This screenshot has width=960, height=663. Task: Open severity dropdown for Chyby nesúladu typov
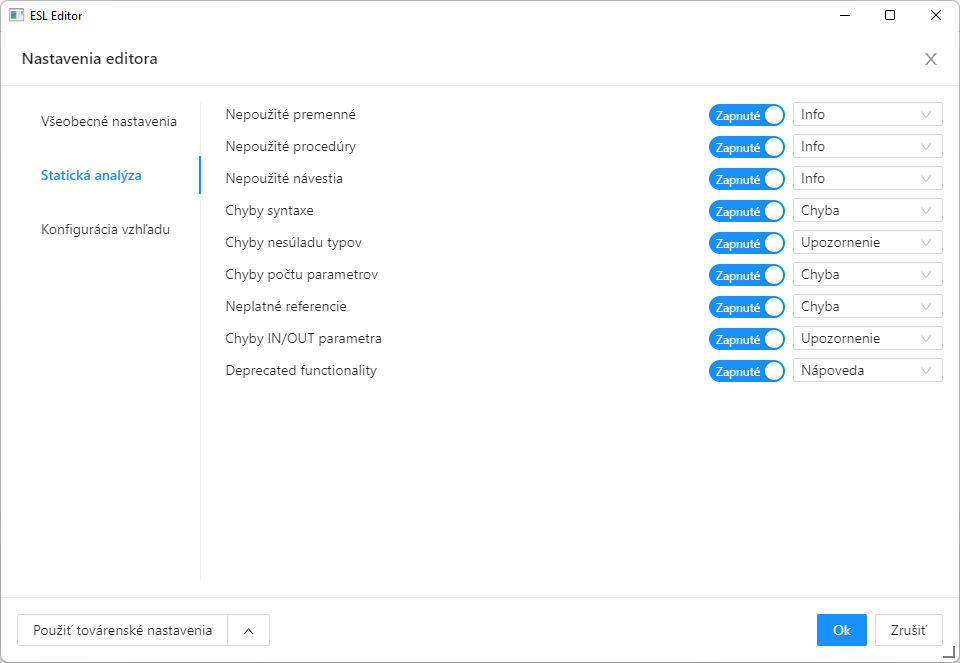tap(867, 243)
